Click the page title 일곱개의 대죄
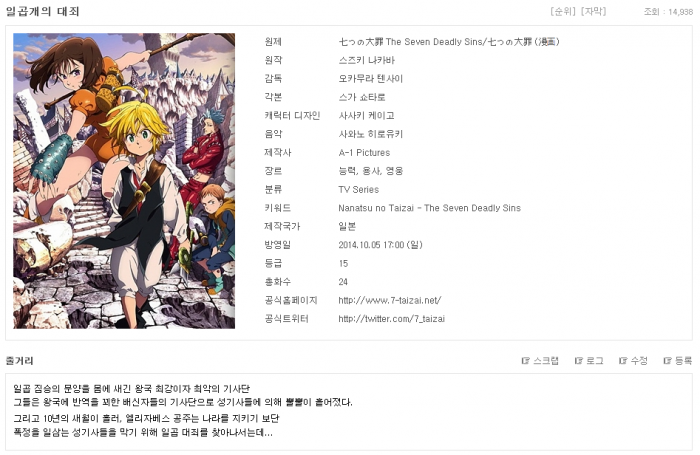The width and height of the screenshot is (700, 455). coord(42,12)
